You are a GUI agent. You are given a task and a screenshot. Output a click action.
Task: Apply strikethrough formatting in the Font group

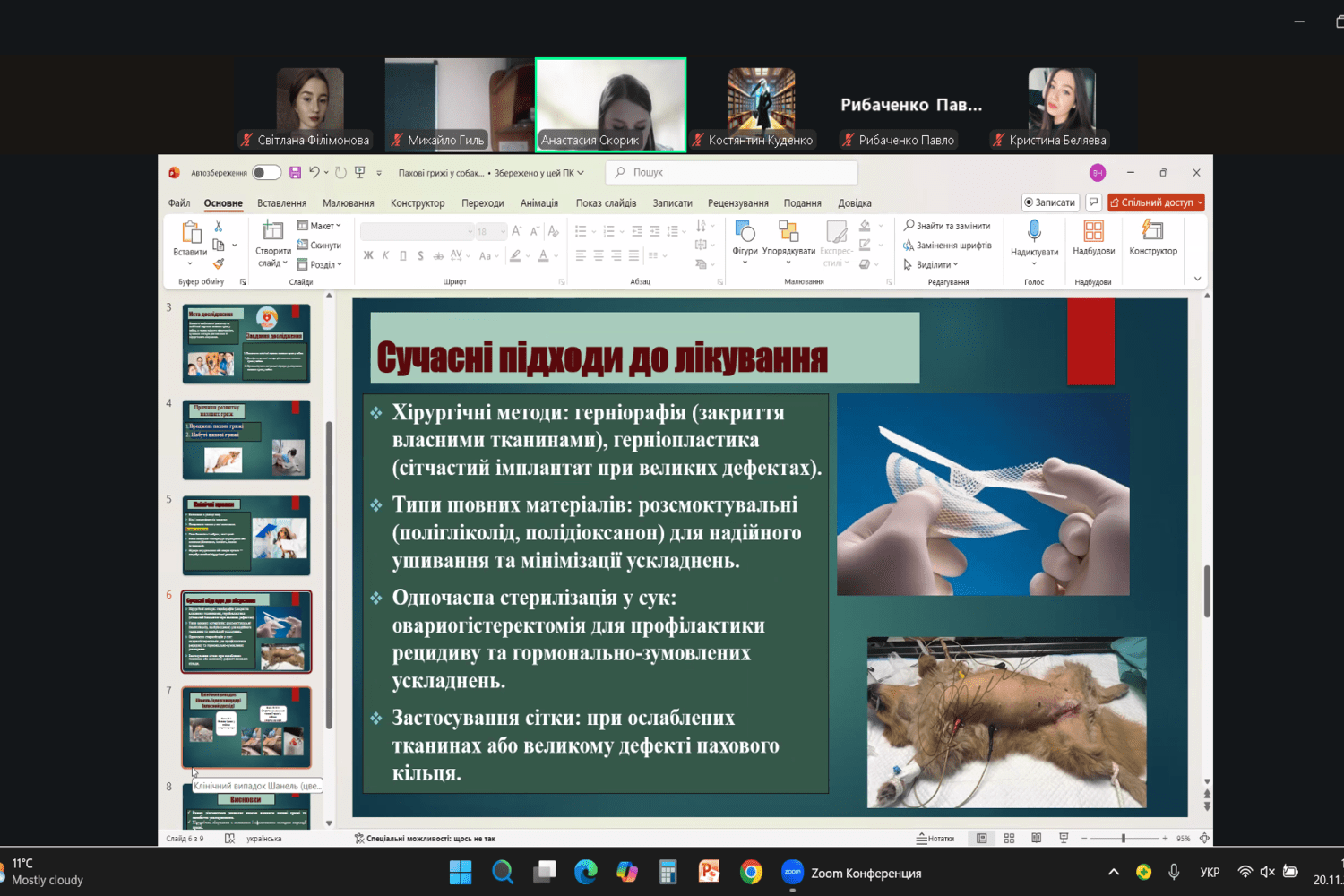coord(439,257)
